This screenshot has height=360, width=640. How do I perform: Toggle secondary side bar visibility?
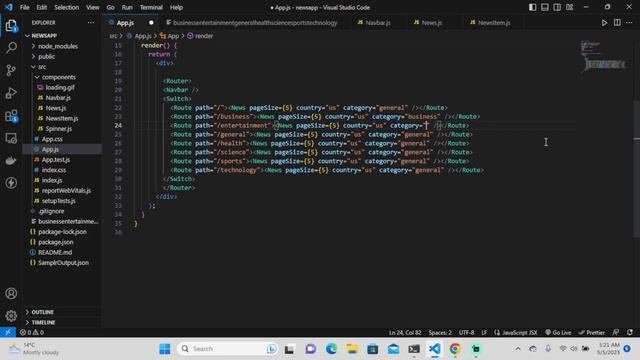(557, 7)
